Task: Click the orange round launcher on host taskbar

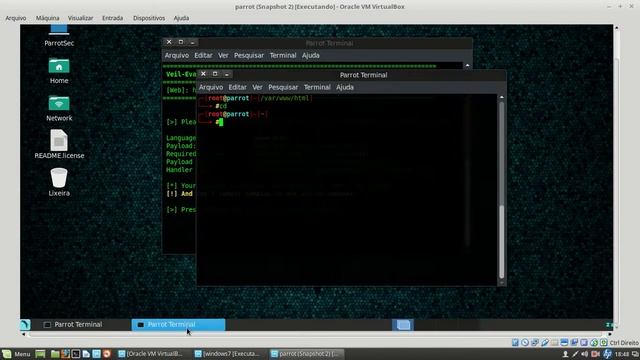Action: [x=107, y=354]
